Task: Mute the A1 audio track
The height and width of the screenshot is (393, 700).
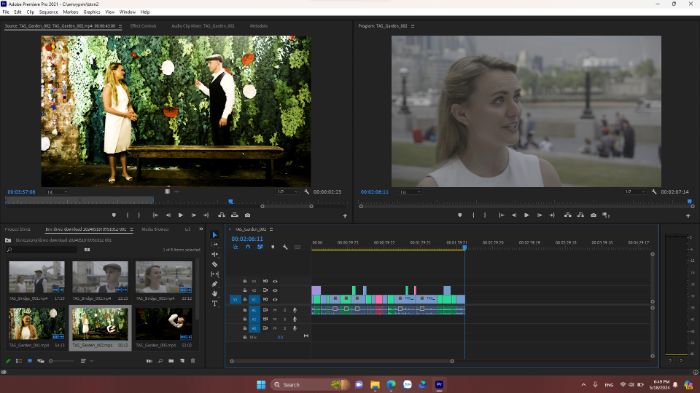Action: 275,310
